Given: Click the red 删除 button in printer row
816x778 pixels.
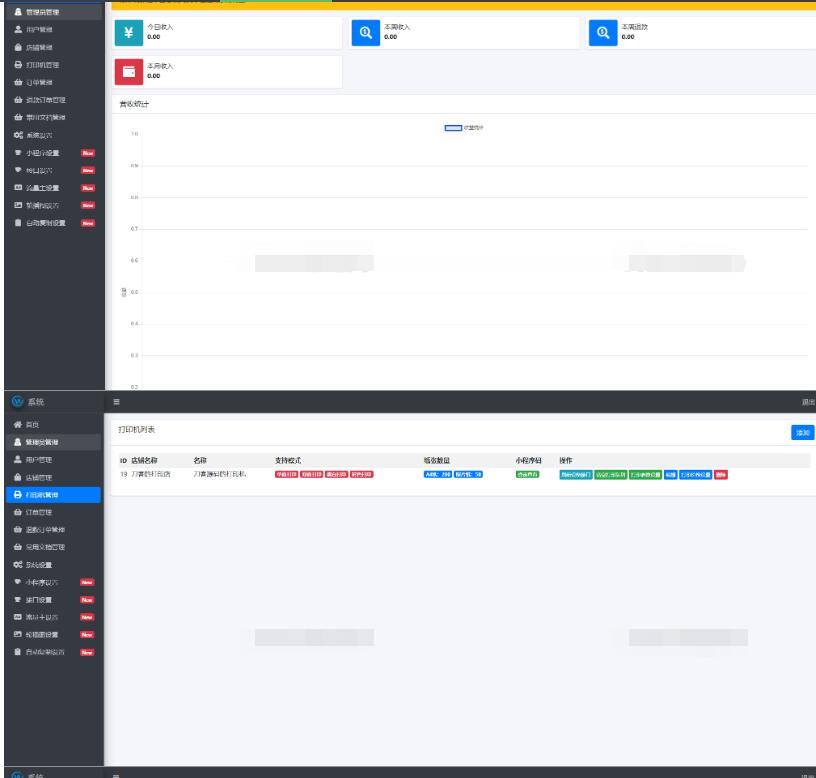Looking at the screenshot, I should tap(721, 474).
